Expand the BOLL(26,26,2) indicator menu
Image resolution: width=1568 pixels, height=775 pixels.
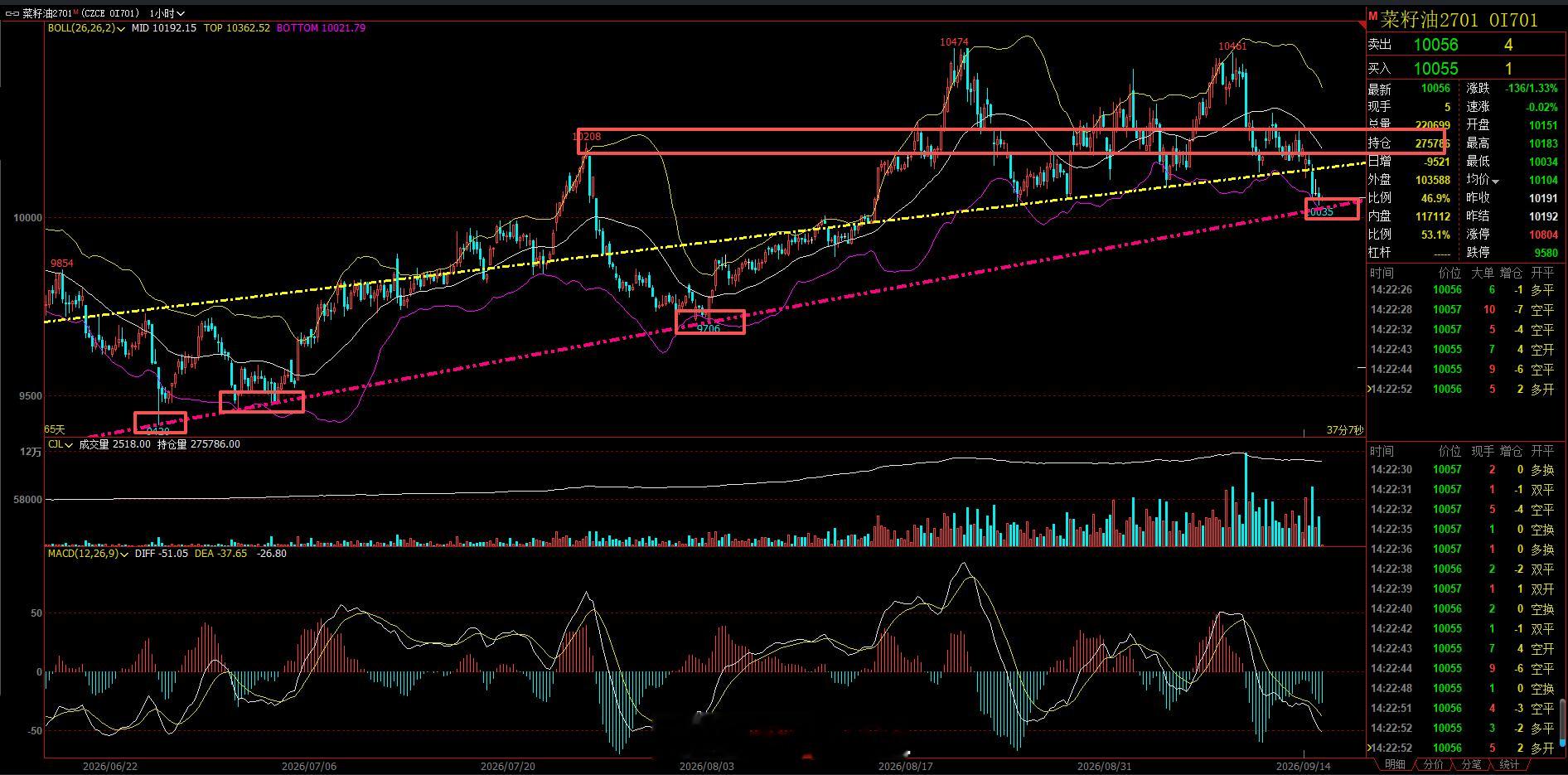86,28
